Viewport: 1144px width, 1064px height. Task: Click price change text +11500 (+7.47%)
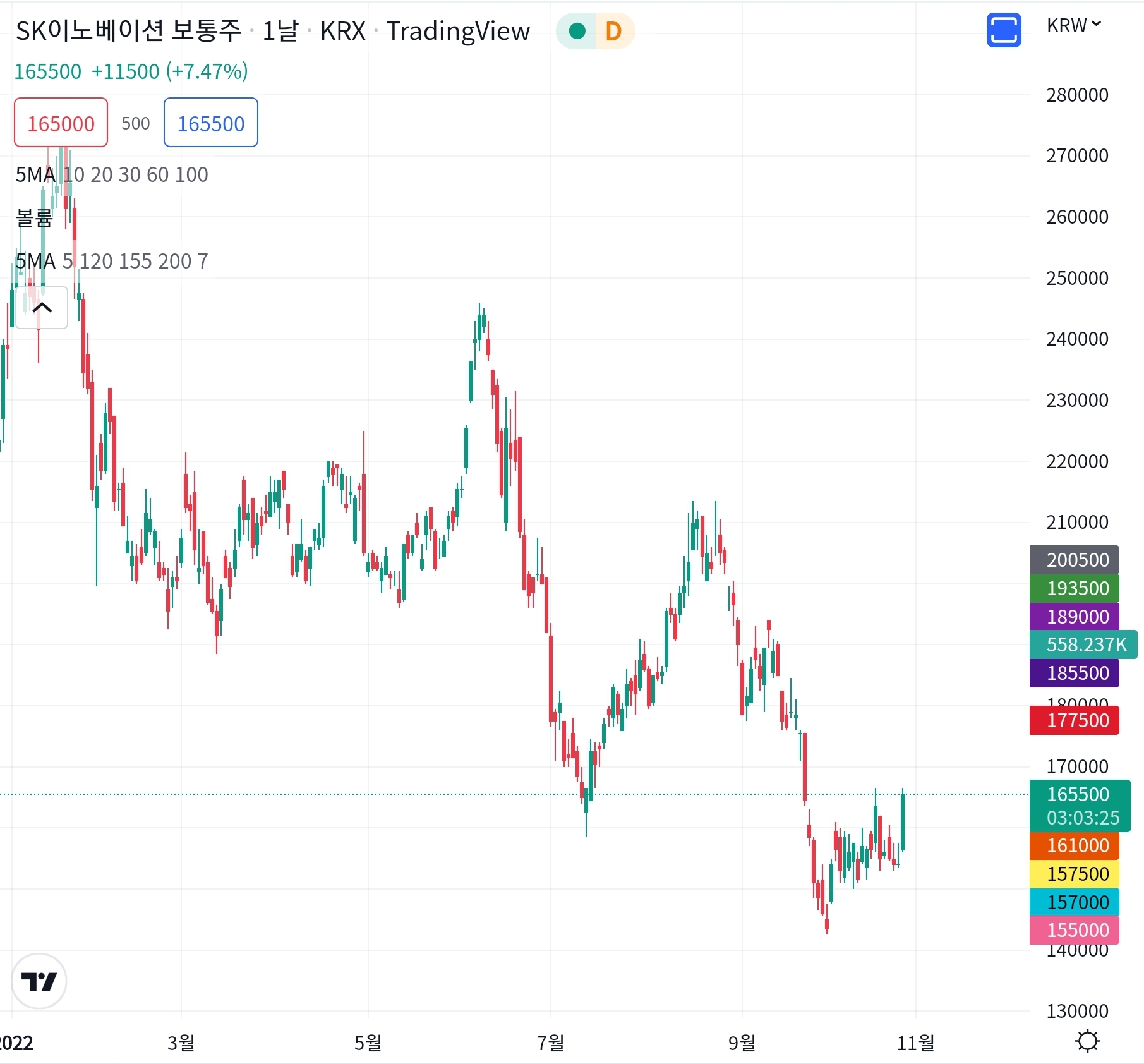tap(169, 71)
